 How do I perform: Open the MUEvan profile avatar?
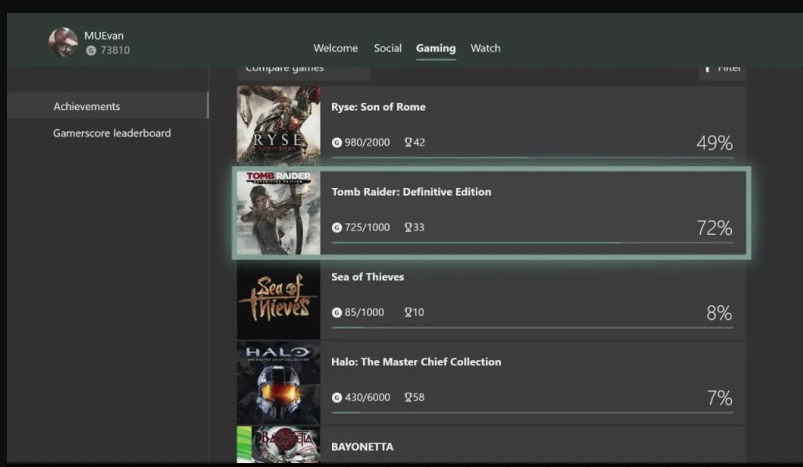coord(63,42)
